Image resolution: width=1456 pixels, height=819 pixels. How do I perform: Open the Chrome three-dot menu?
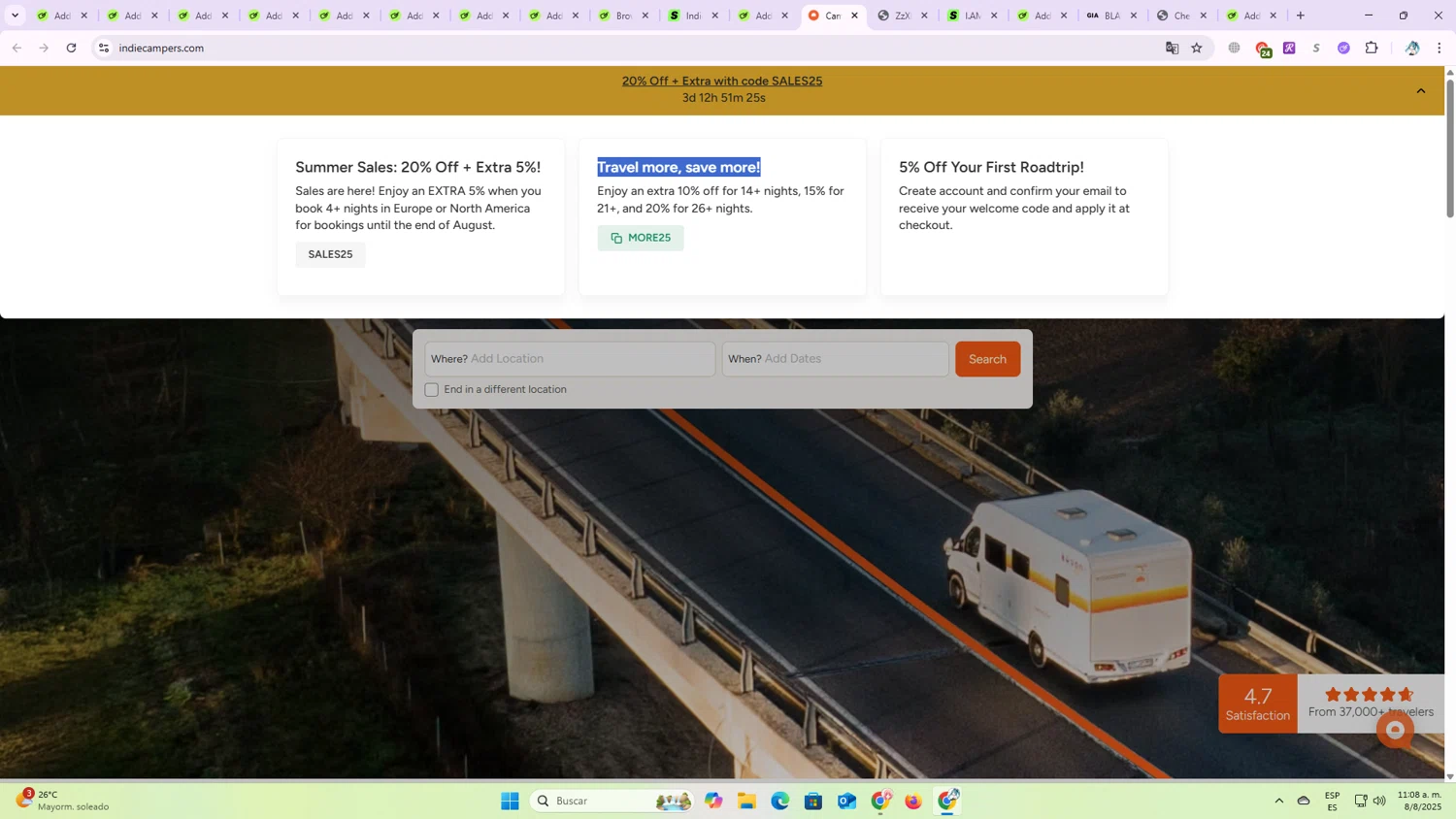[x=1439, y=48]
